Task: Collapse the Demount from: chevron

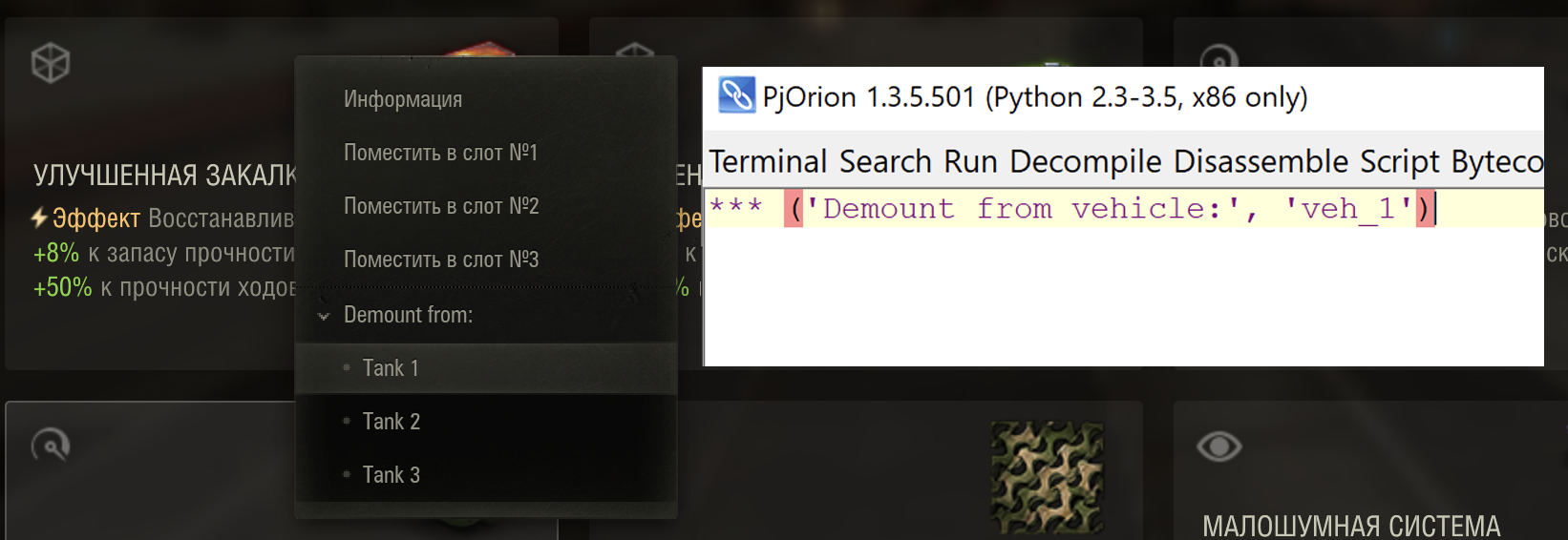Action: [x=324, y=316]
